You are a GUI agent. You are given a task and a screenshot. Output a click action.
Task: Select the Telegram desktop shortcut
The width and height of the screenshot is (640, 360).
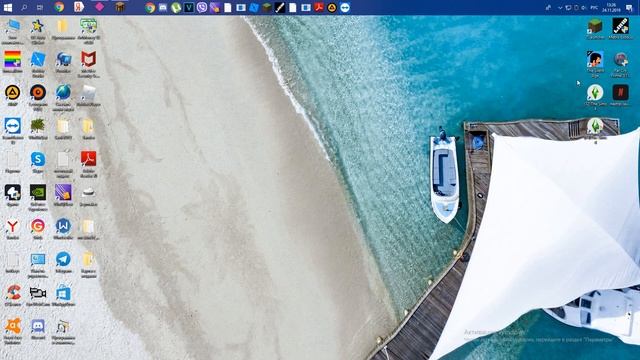[x=63, y=262]
